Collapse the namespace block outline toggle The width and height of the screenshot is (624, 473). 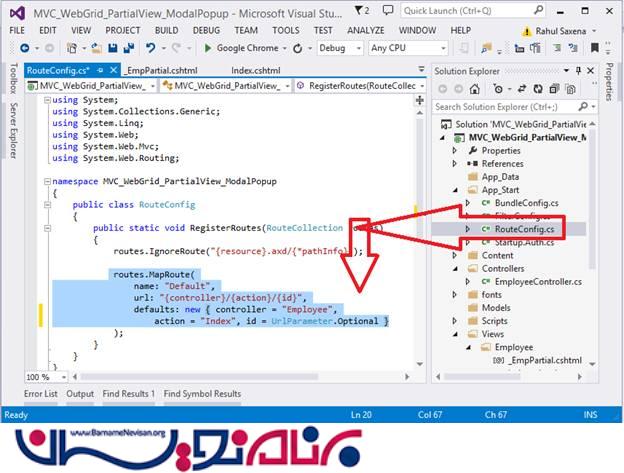pyautogui.click(x=46, y=181)
